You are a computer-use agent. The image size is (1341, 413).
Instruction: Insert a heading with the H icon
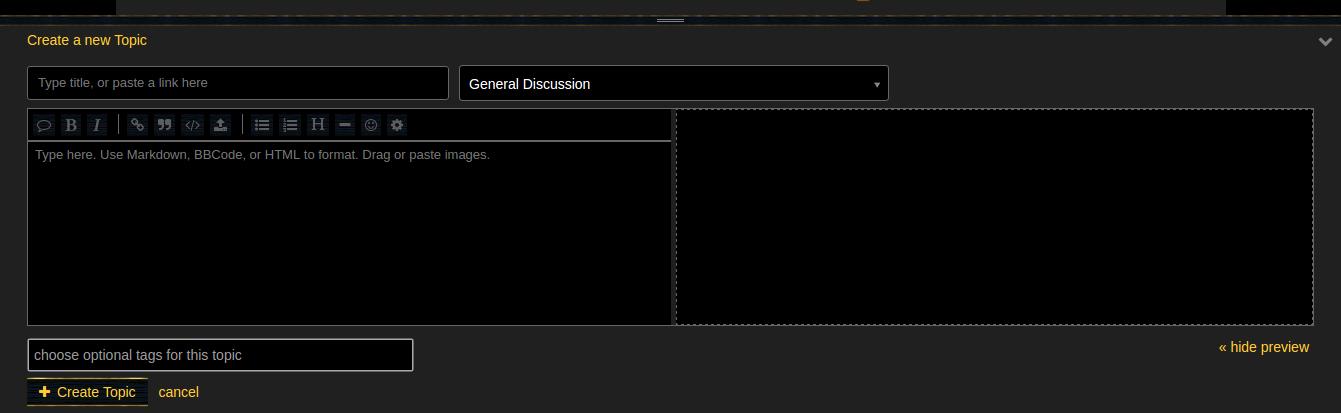tap(318, 125)
